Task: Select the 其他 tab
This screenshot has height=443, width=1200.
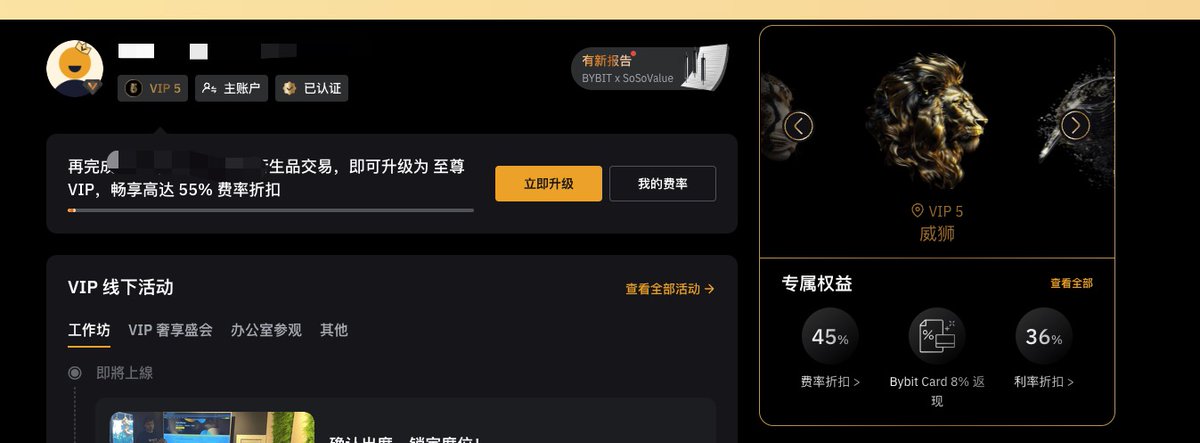Action: click(x=334, y=330)
